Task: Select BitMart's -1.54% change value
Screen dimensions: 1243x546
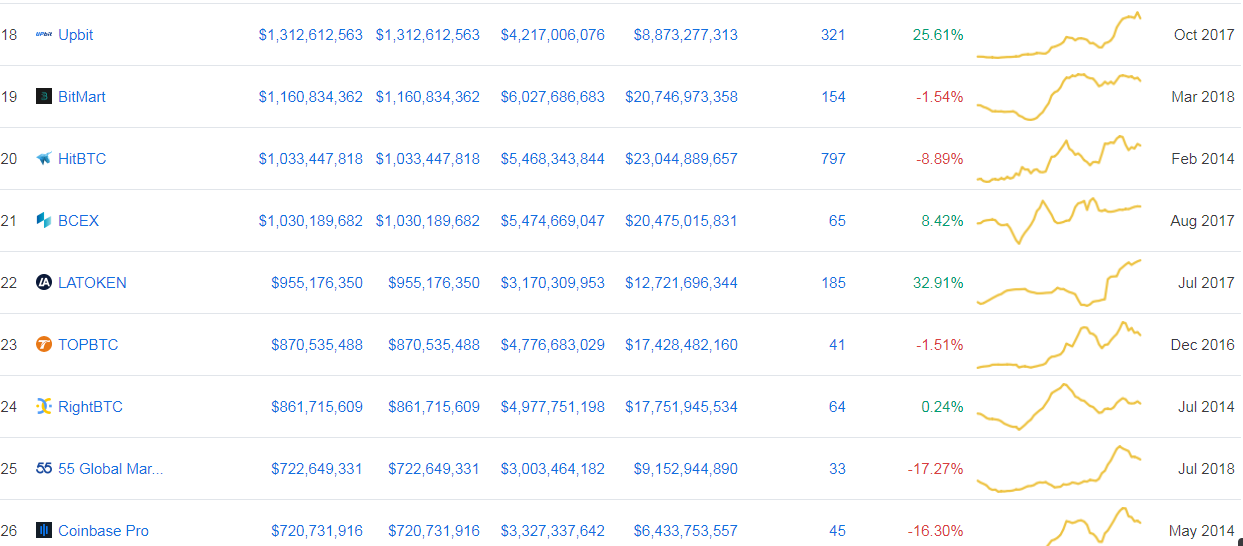Action: click(x=940, y=97)
